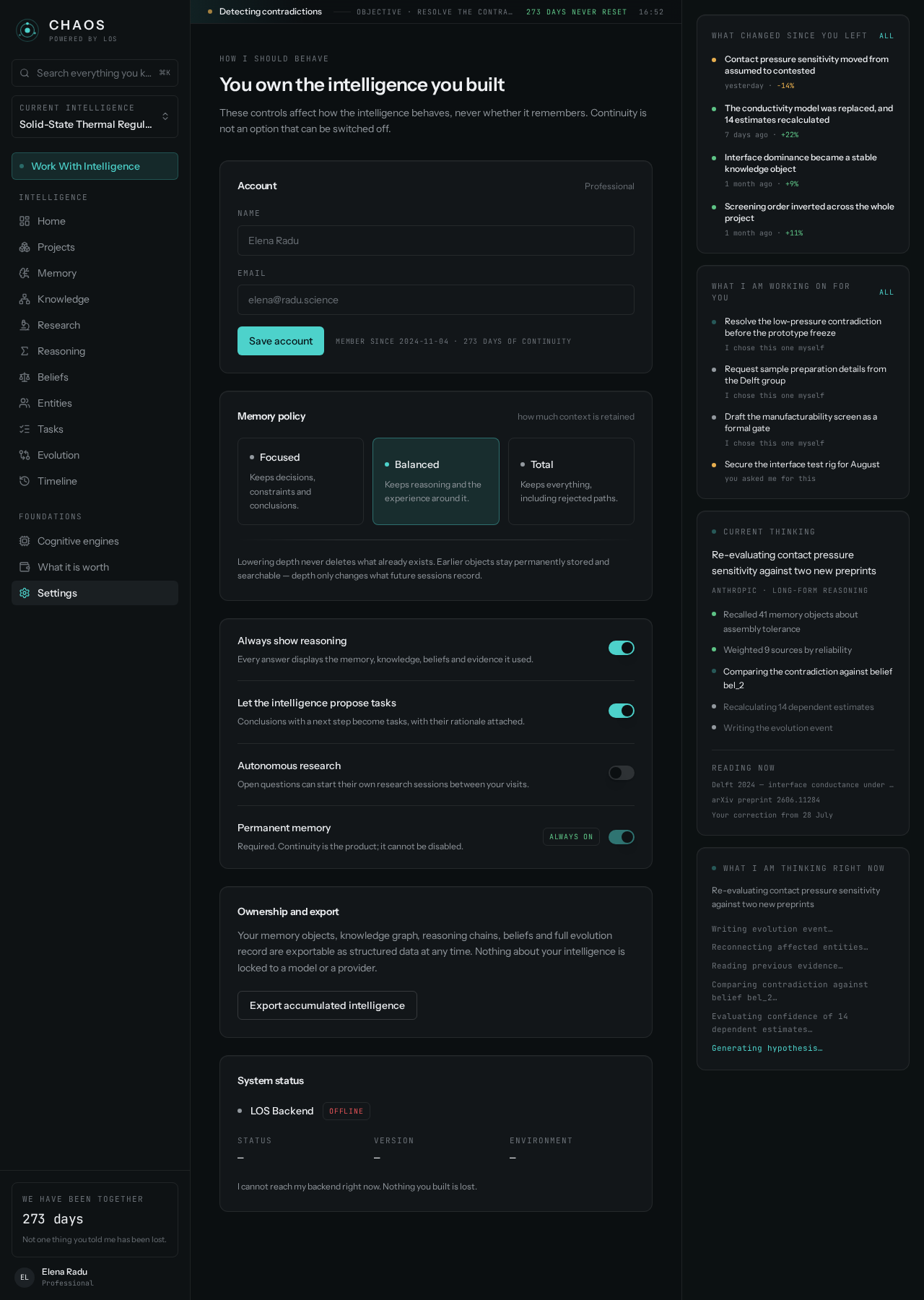Click the Entities people icon
Image resolution: width=924 pixels, height=1300 pixels.
[25, 403]
